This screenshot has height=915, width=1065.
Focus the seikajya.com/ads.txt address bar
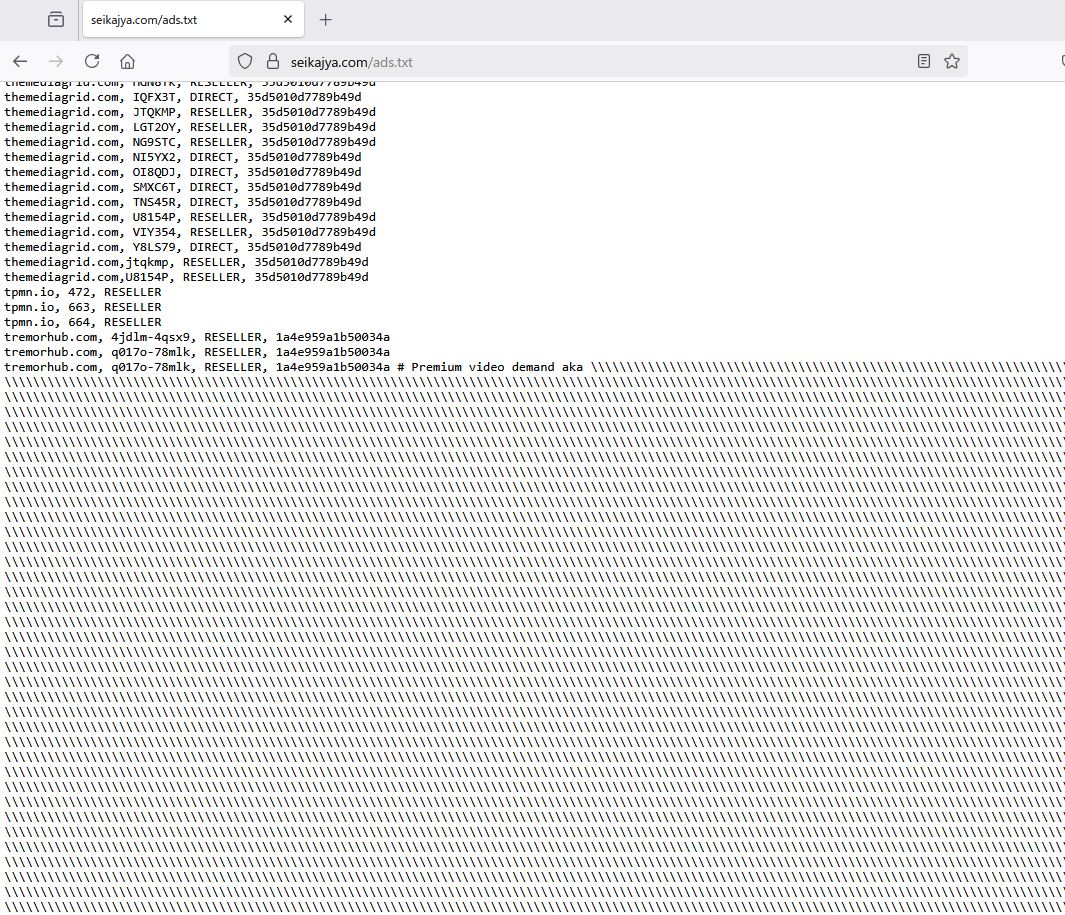click(598, 62)
